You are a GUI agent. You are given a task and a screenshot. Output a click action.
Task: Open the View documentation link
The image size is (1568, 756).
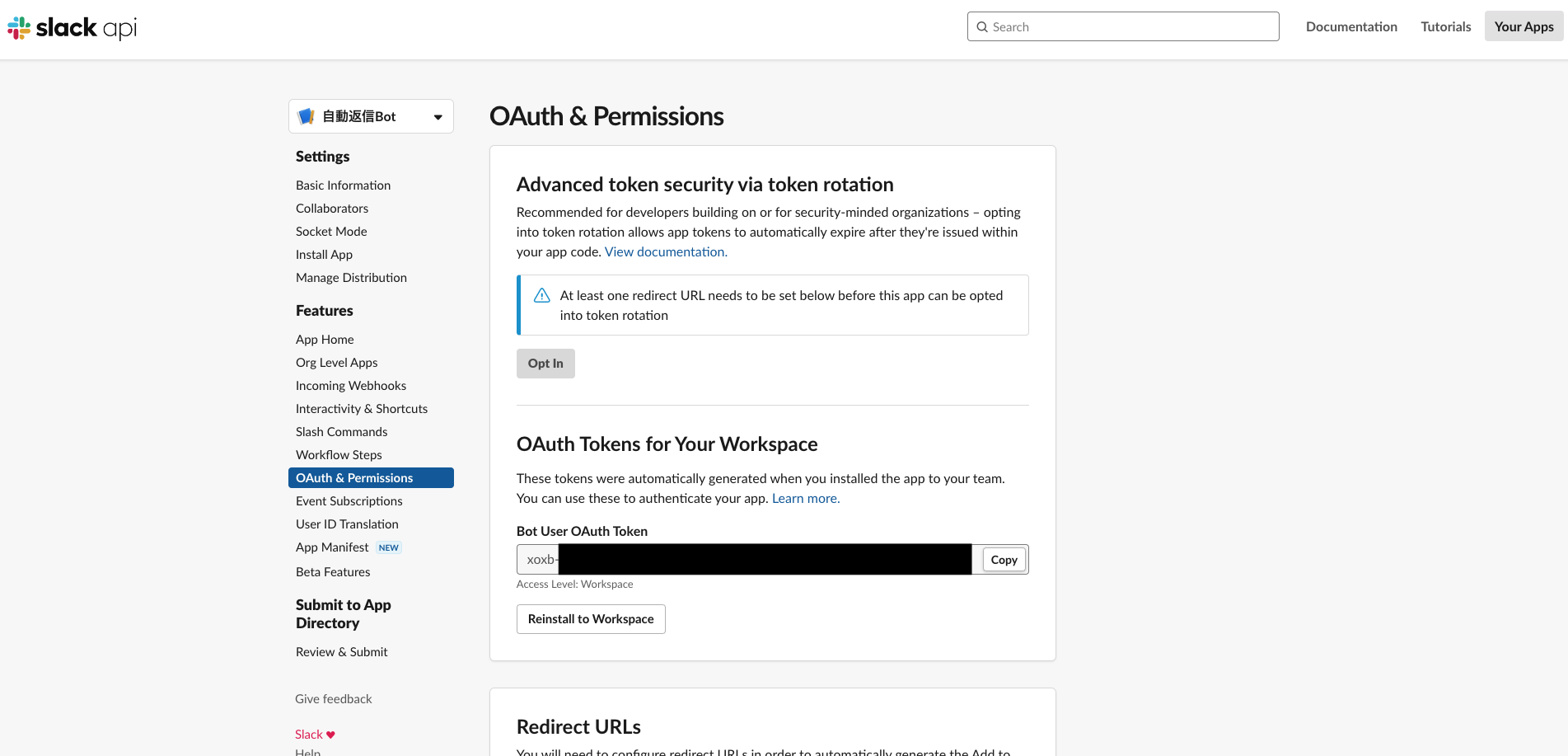tap(664, 251)
